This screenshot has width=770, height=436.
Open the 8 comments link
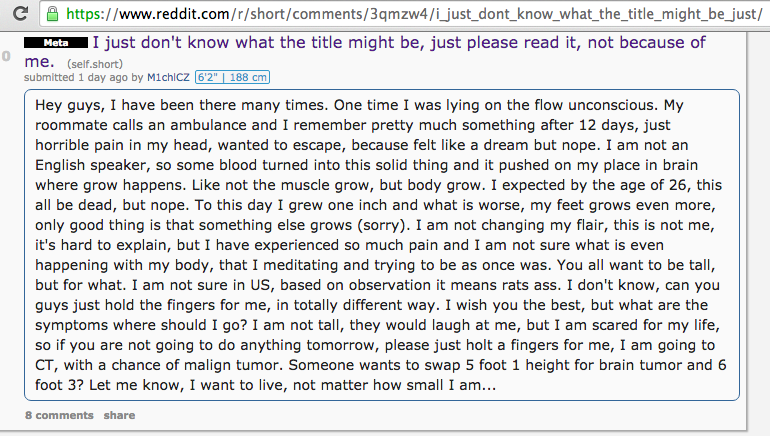[x=59, y=415]
